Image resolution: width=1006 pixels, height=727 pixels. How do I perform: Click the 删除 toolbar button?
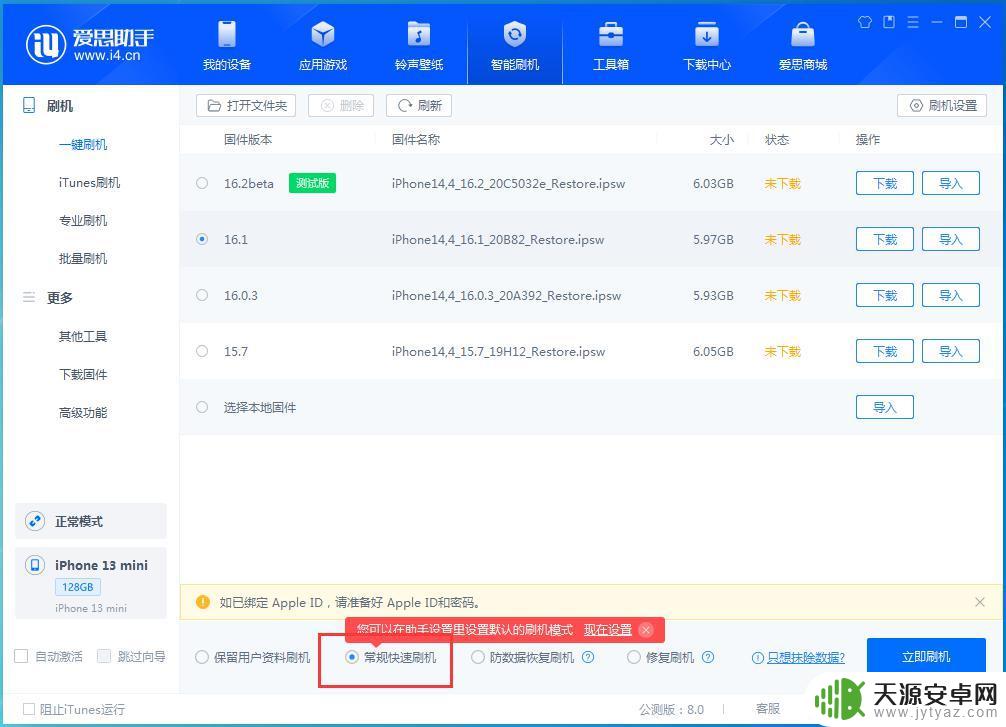[x=341, y=105]
